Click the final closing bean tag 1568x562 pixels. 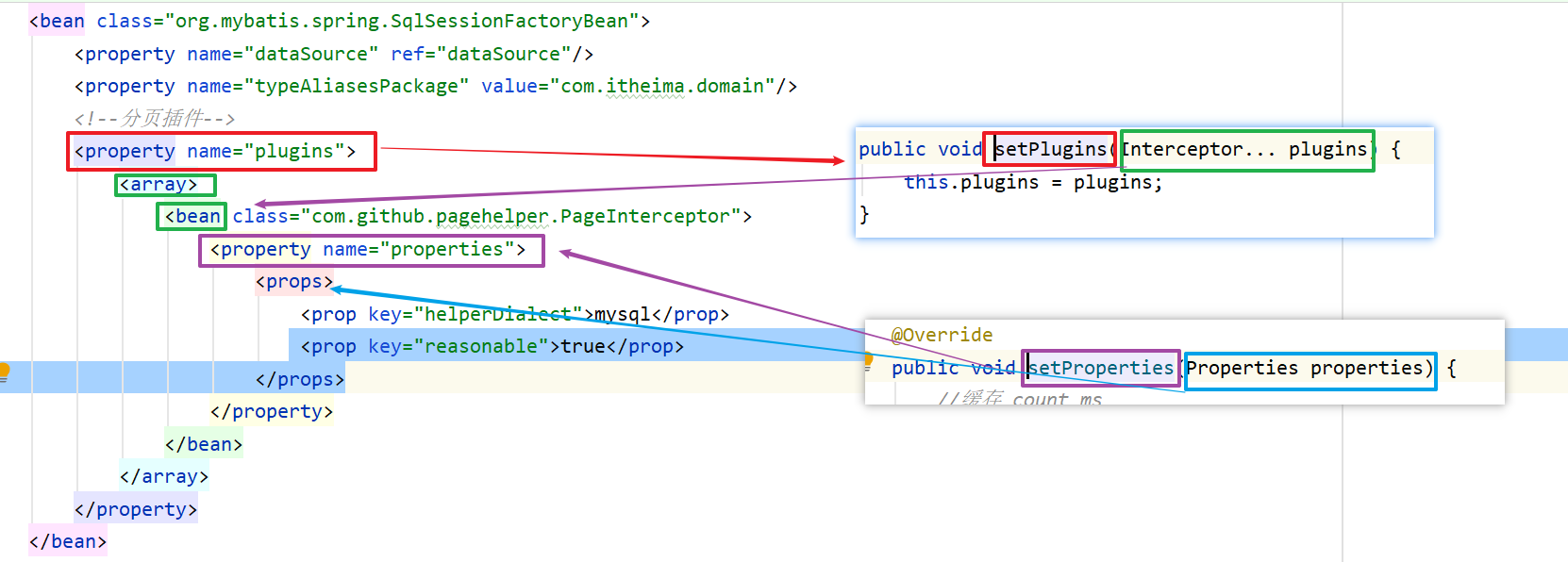tap(68, 541)
